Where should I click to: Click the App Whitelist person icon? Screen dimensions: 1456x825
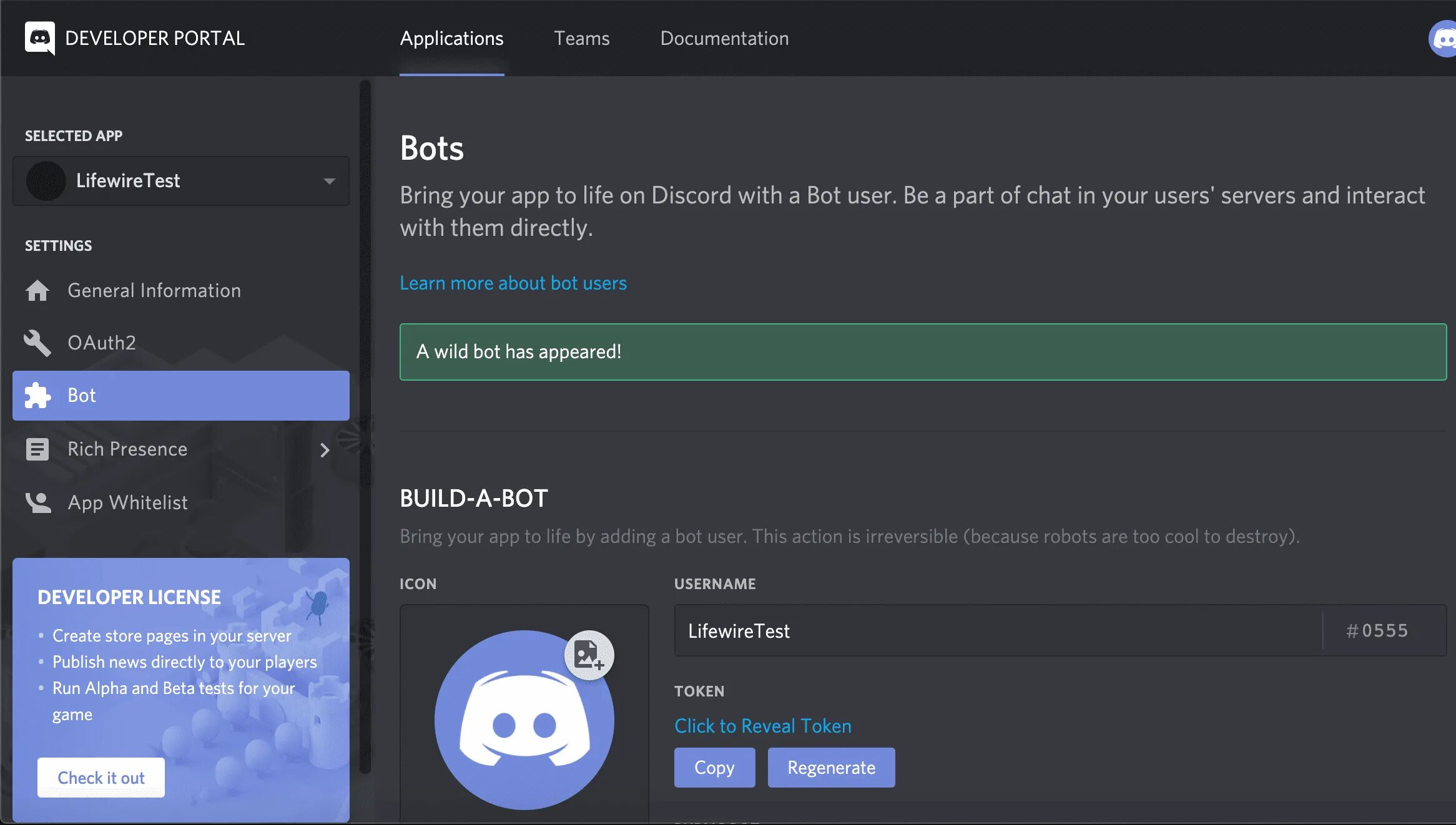[37, 502]
